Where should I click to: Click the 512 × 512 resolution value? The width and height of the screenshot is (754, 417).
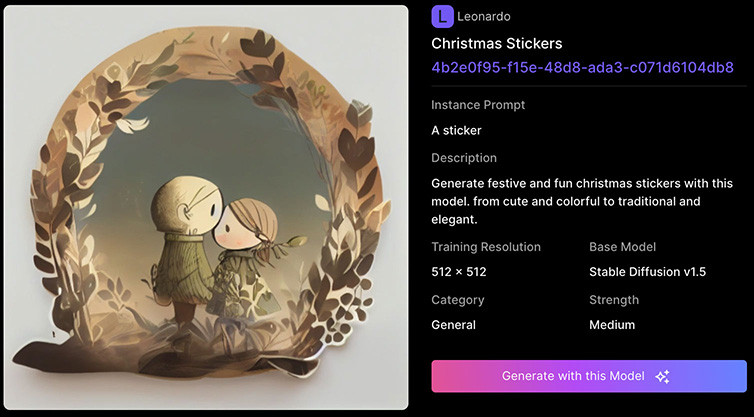(459, 272)
